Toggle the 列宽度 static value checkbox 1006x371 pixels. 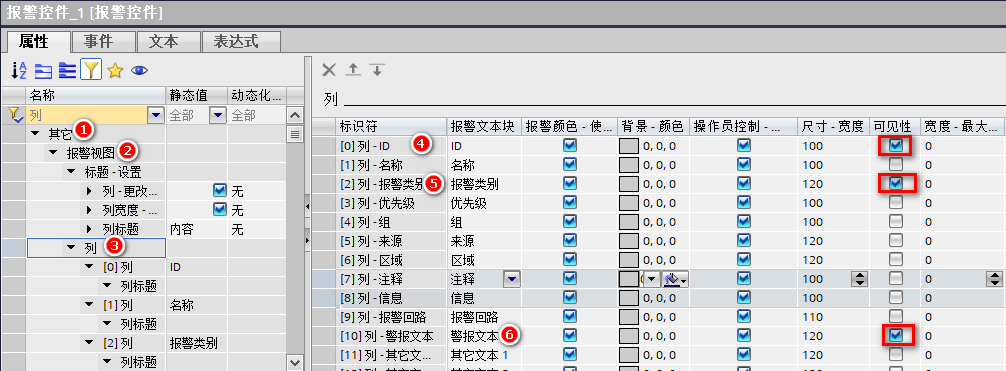[x=220, y=210]
